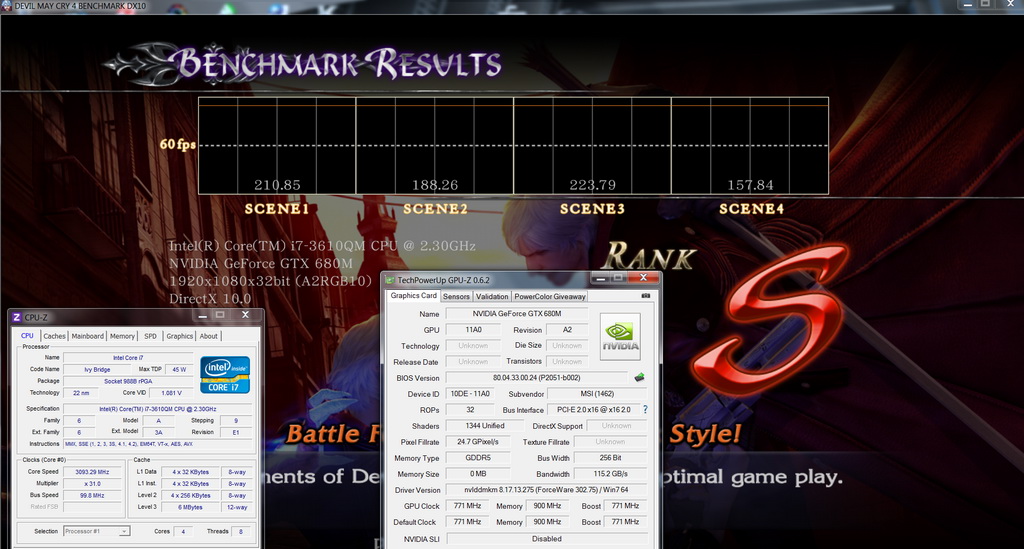Click the Scene 1 score 210.85
The width and height of the screenshot is (1024, 549).
277,185
